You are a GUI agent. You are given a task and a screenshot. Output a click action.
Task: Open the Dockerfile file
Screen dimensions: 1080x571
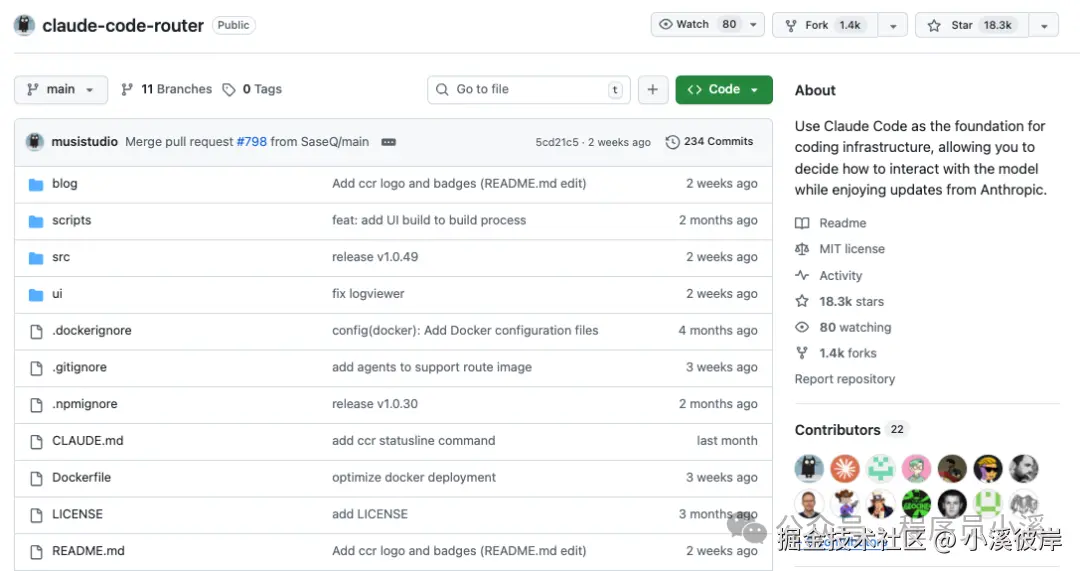[x=81, y=477]
